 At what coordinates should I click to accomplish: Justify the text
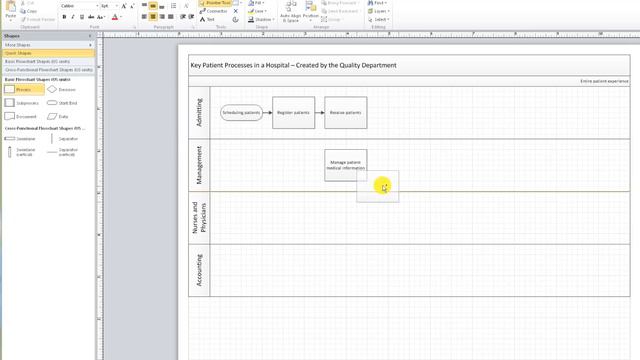[x=171, y=17]
